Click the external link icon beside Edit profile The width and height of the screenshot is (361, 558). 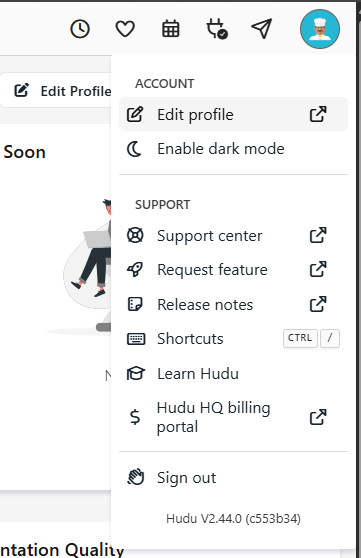coord(318,114)
